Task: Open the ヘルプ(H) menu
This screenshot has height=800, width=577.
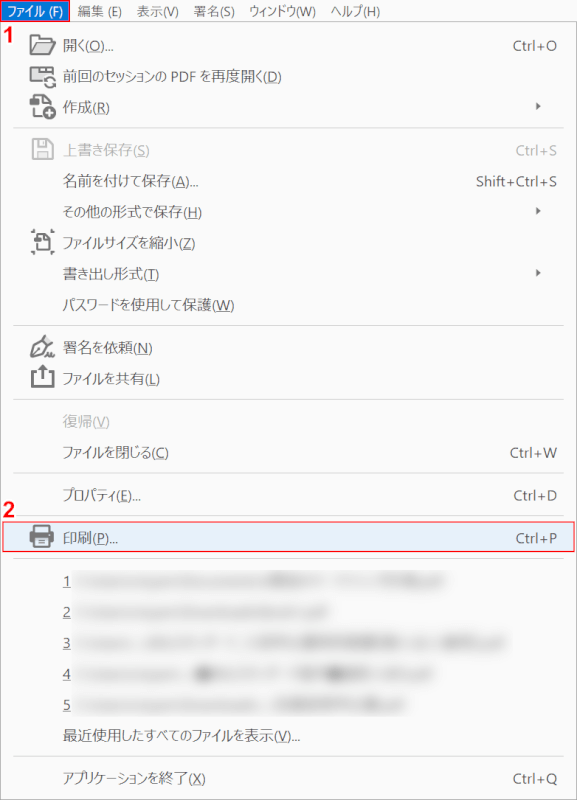Action: (x=355, y=11)
